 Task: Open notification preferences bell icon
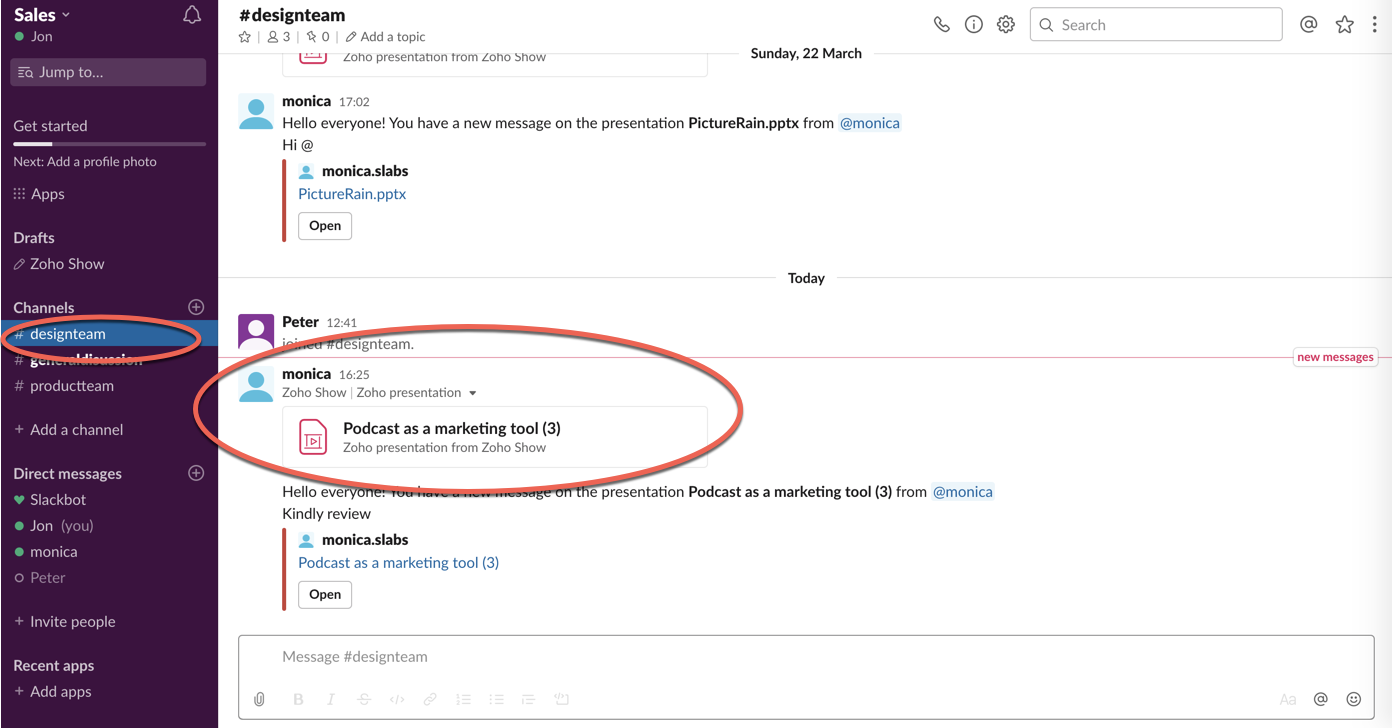(192, 15)
